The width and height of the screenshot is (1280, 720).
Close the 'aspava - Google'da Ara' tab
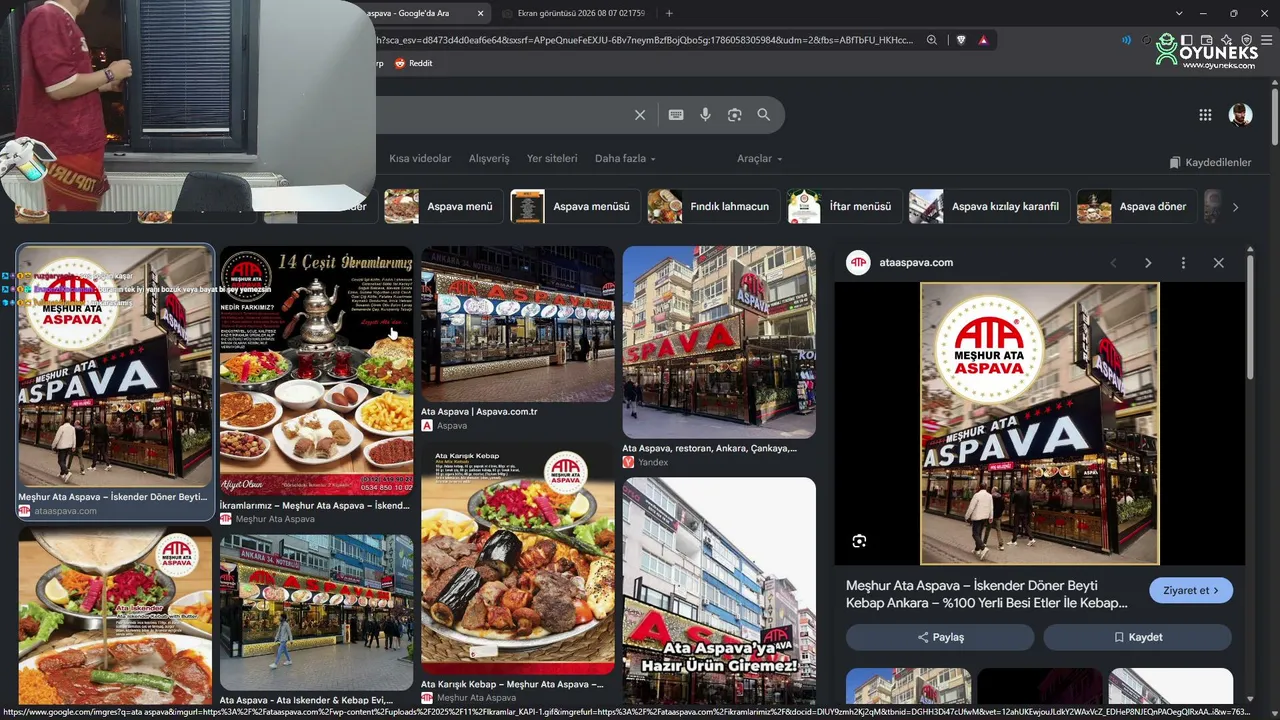(x=481, y=13)
